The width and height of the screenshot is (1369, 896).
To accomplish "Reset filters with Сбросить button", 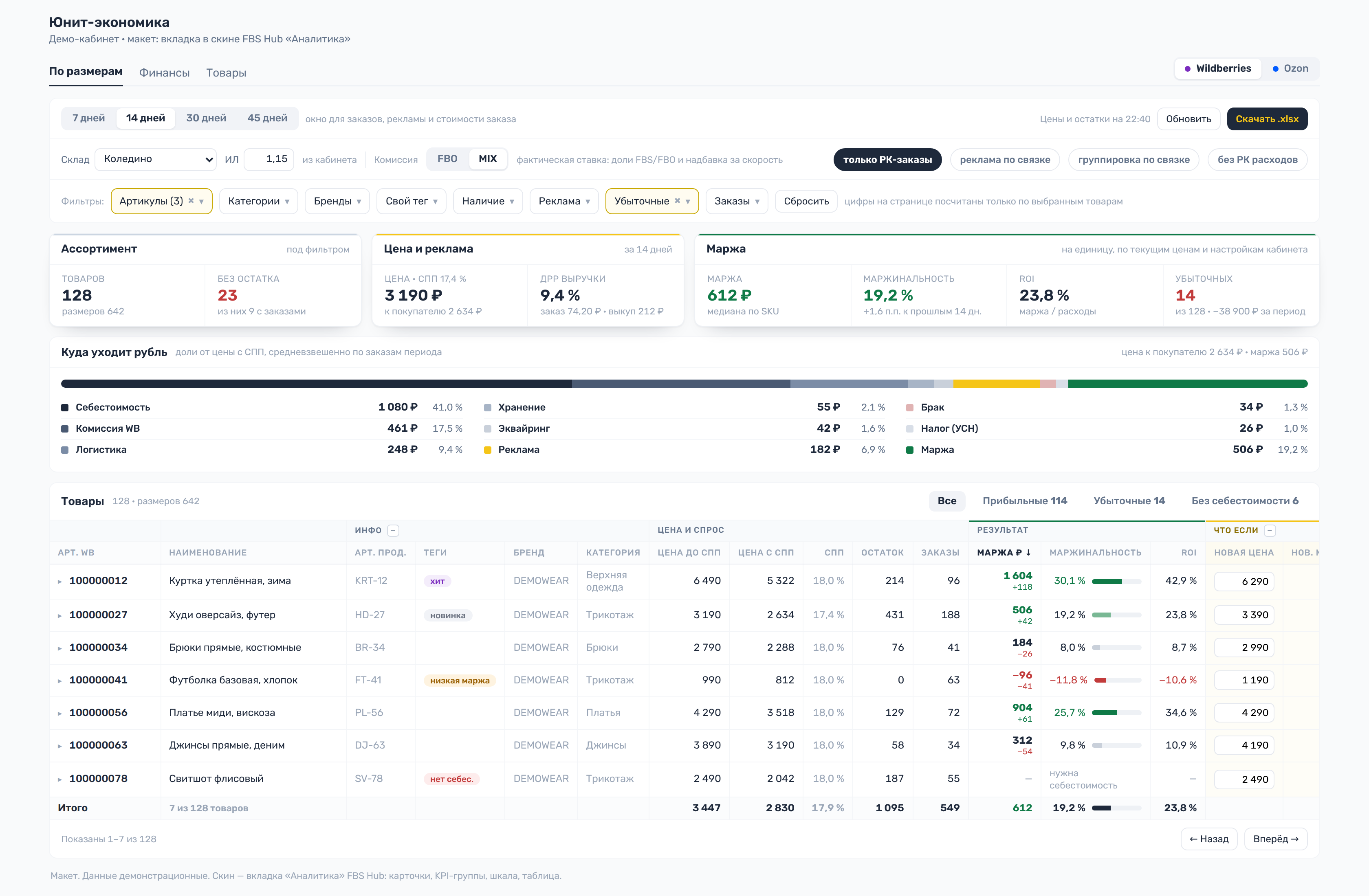I will (806, 201).
